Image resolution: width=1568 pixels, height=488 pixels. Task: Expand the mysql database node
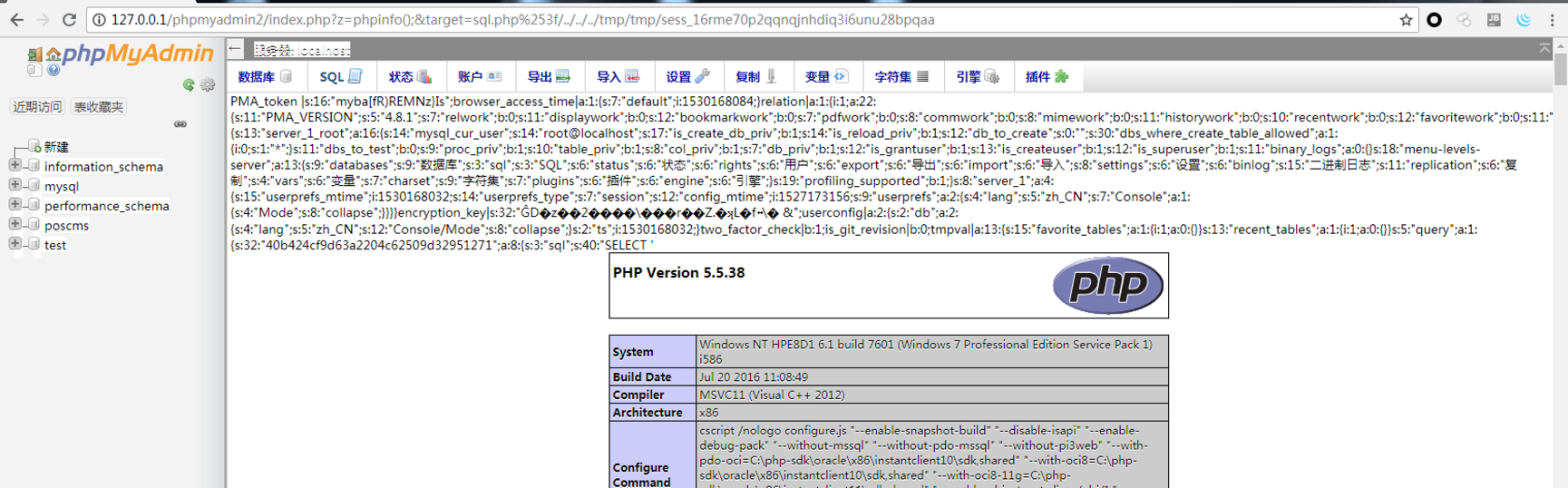point(15,185)
